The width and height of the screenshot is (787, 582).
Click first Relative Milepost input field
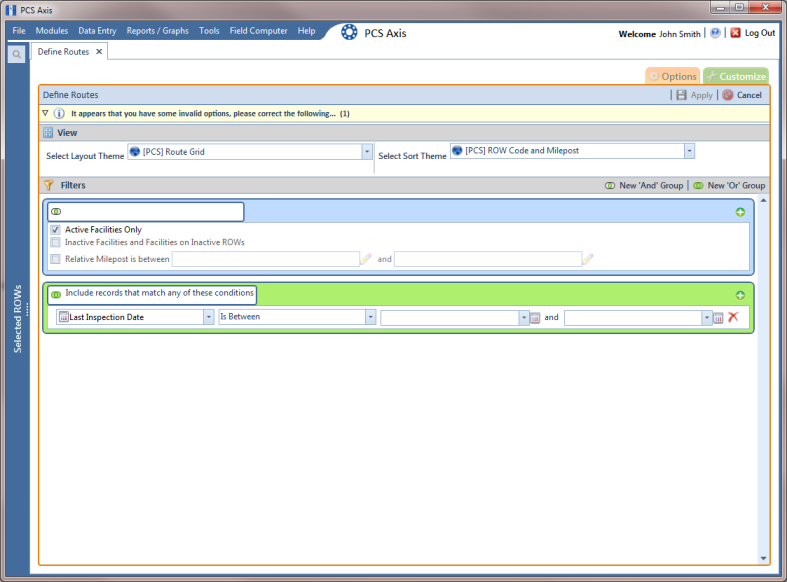(266, 259)
